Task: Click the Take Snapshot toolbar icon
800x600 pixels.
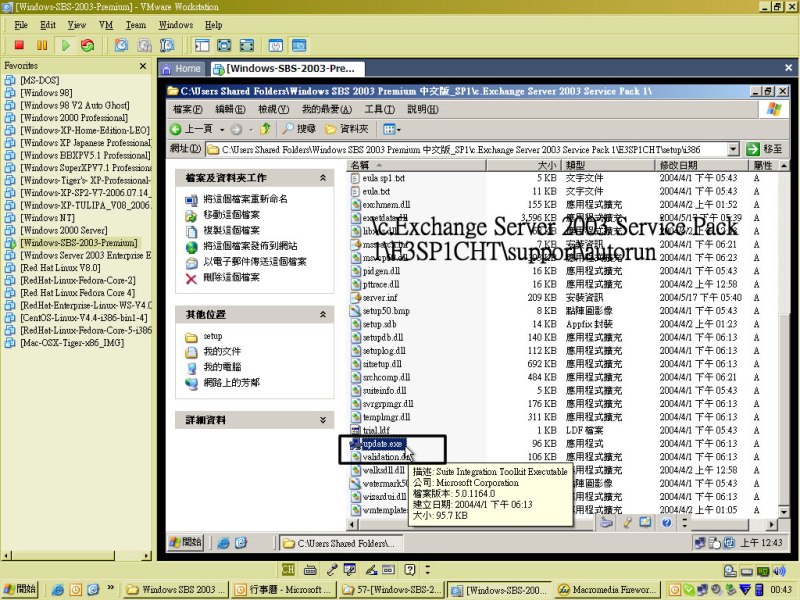Action: pyautogui.click(x=121, y=45)
